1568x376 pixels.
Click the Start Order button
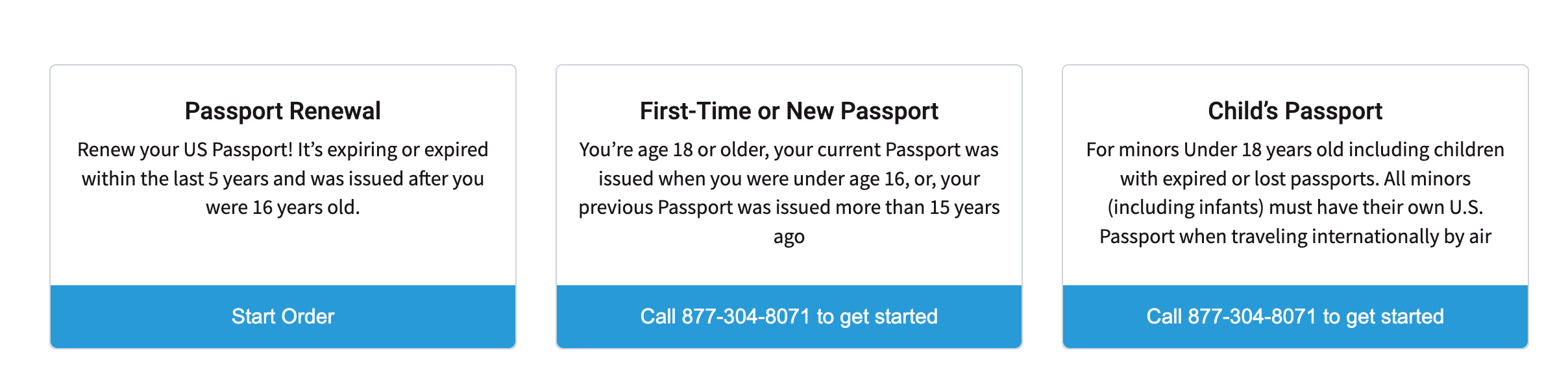[x=283, y=316]
